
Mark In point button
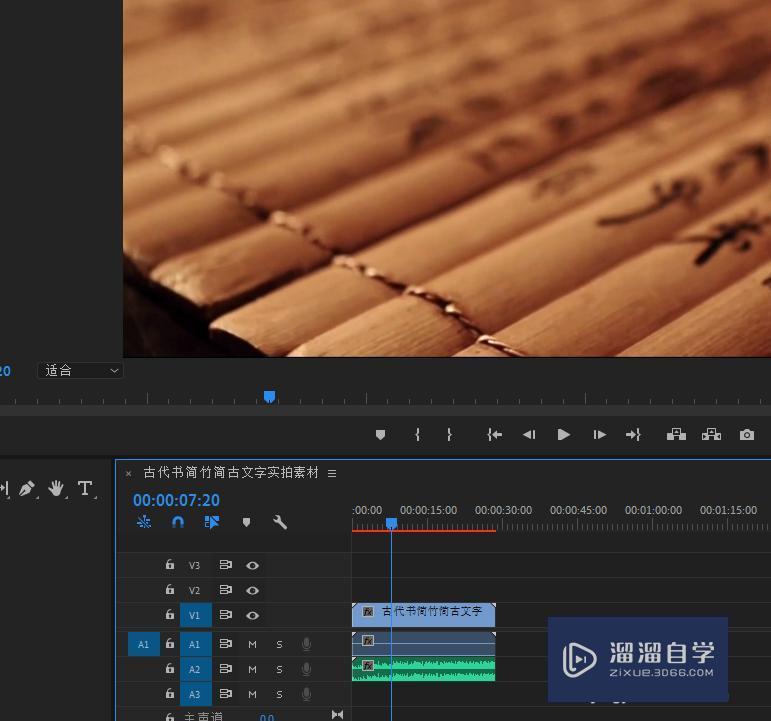[417, 435]
